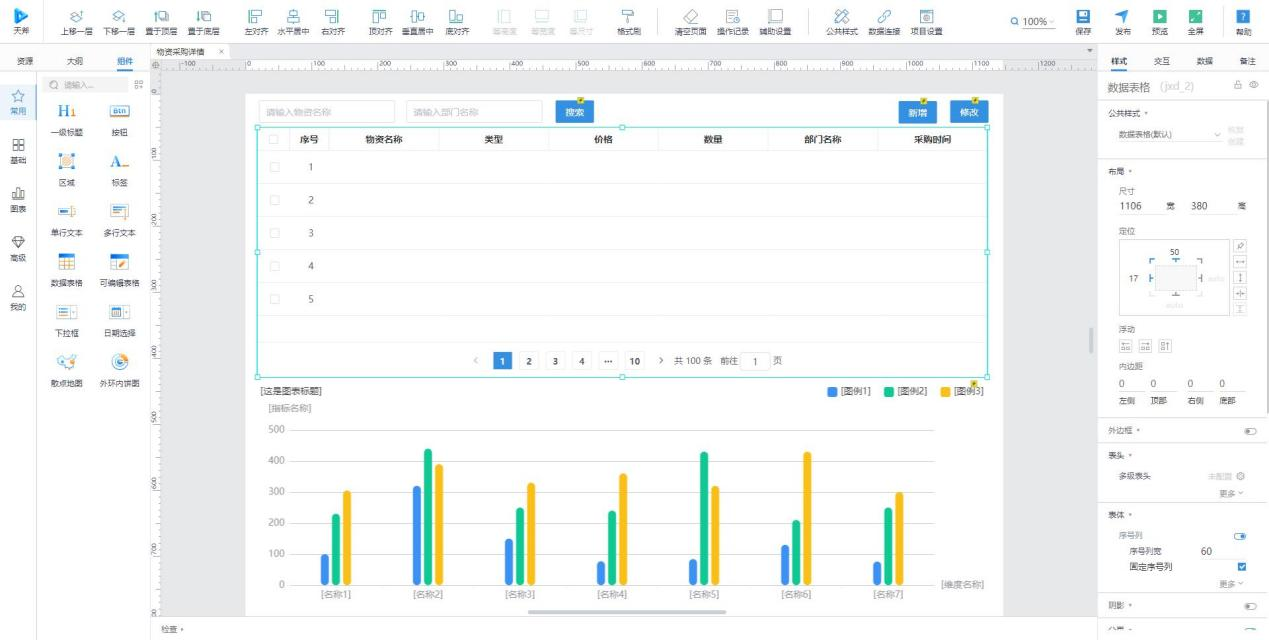Open the zoom level 100% dropdown

point(1034,22)
